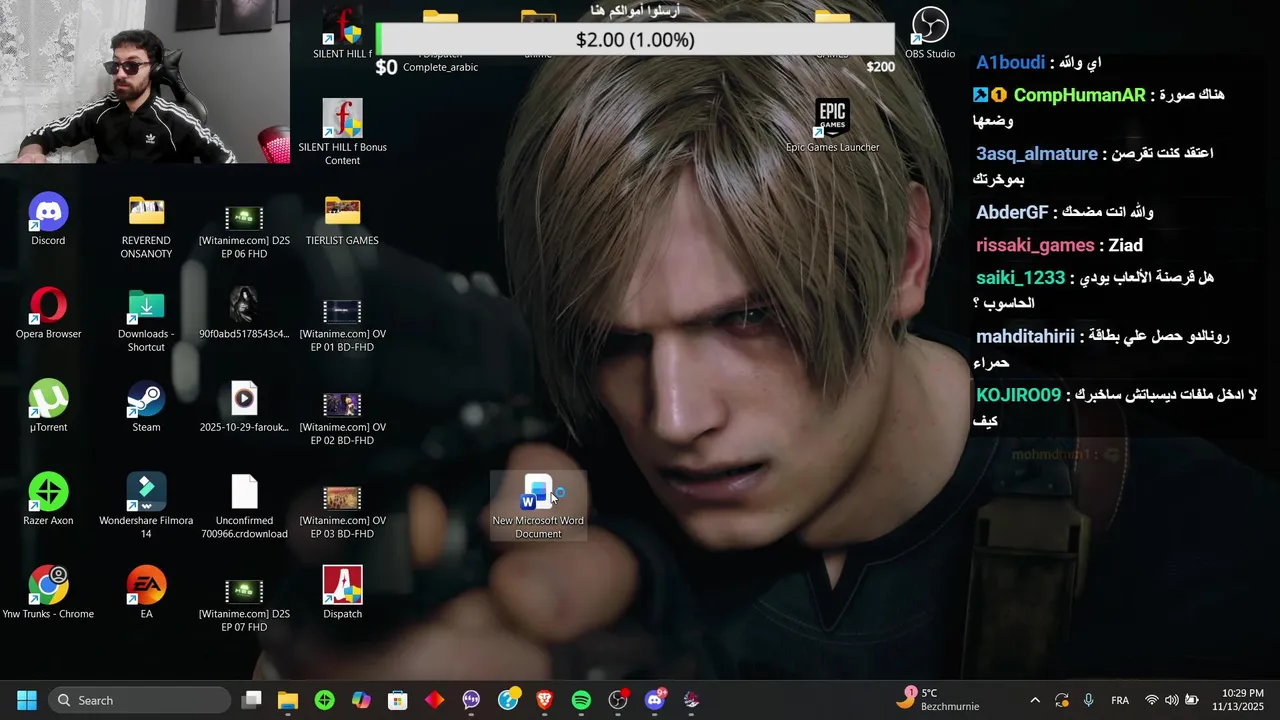Select the OBS Studio desktop shortcut
The image size is (1280, 720).
[930, 32]
